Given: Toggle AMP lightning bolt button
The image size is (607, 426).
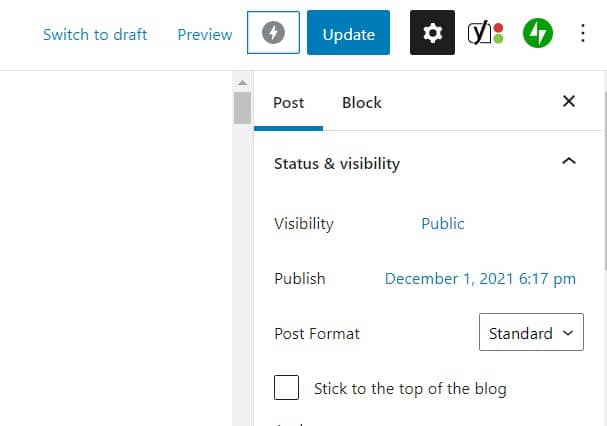Looking at the screenshot, I should tap(273, 33).
